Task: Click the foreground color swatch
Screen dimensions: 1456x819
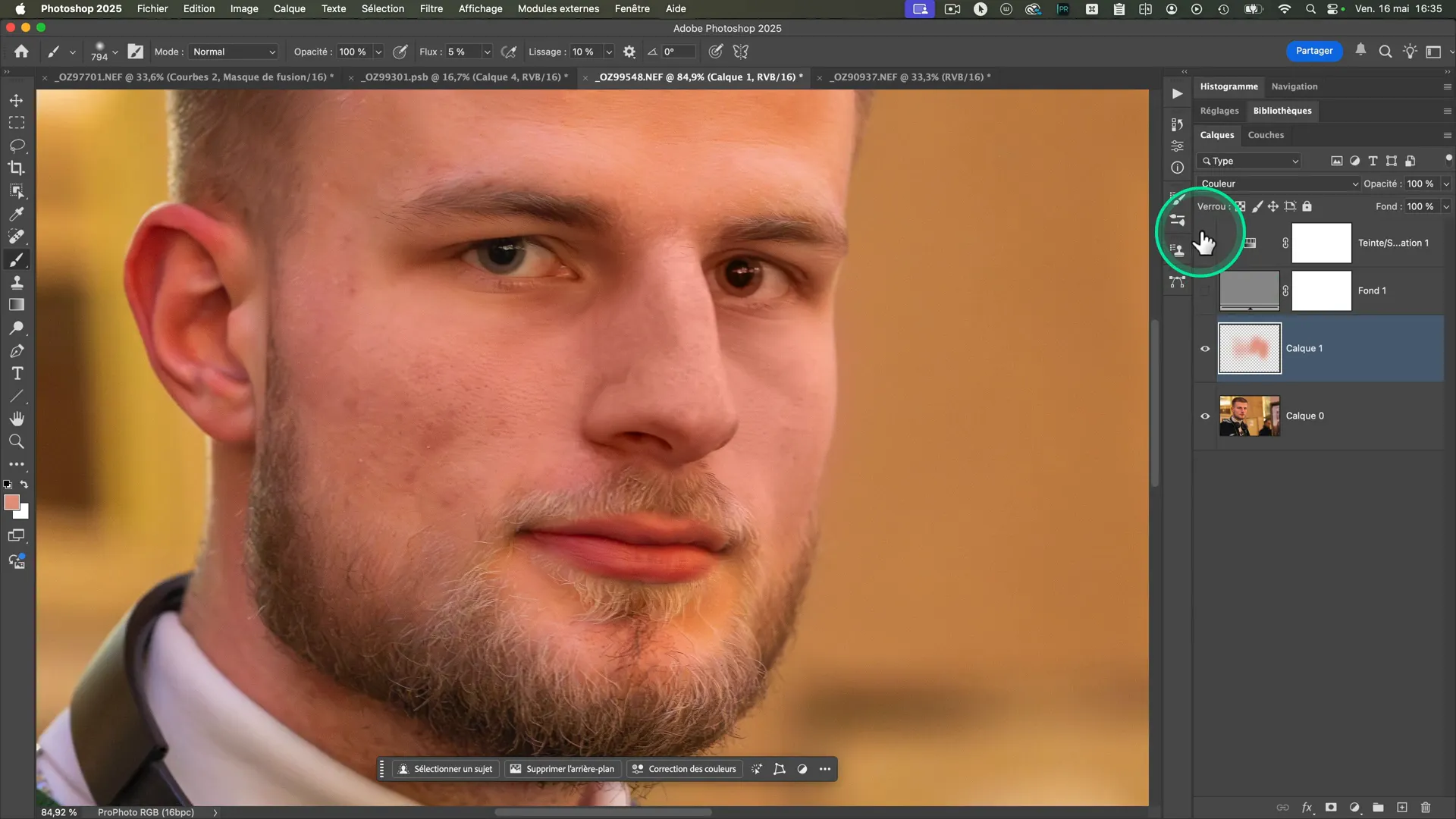Action: (x=11, y=502)
